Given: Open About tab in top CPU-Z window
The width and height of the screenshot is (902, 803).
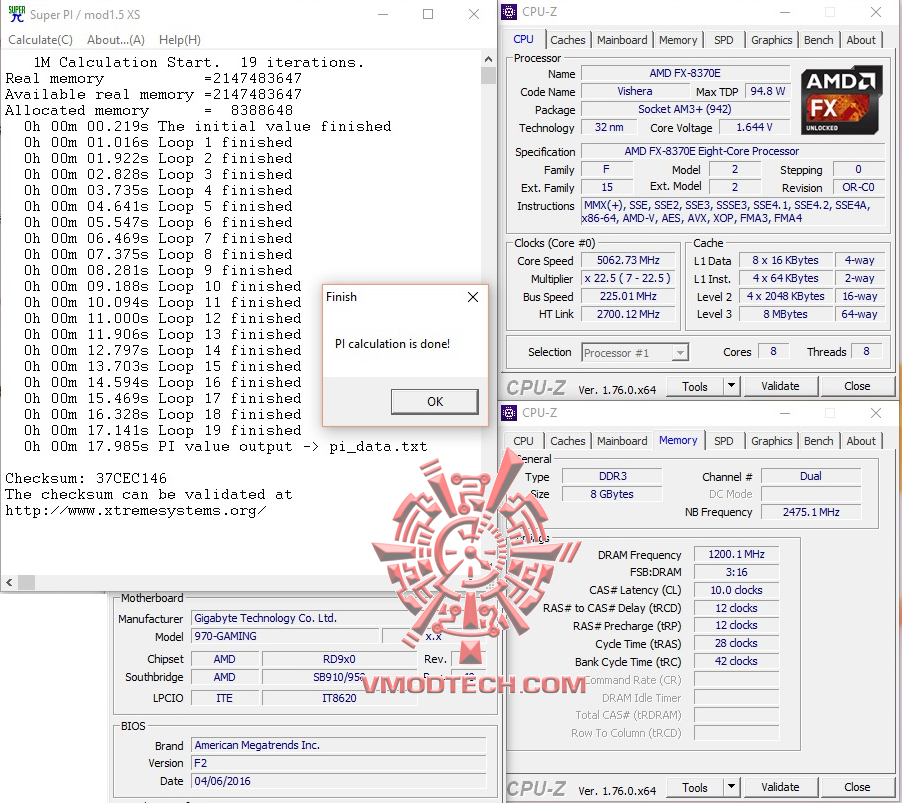Looking at the screenshot, I should (x=861, y=40).
